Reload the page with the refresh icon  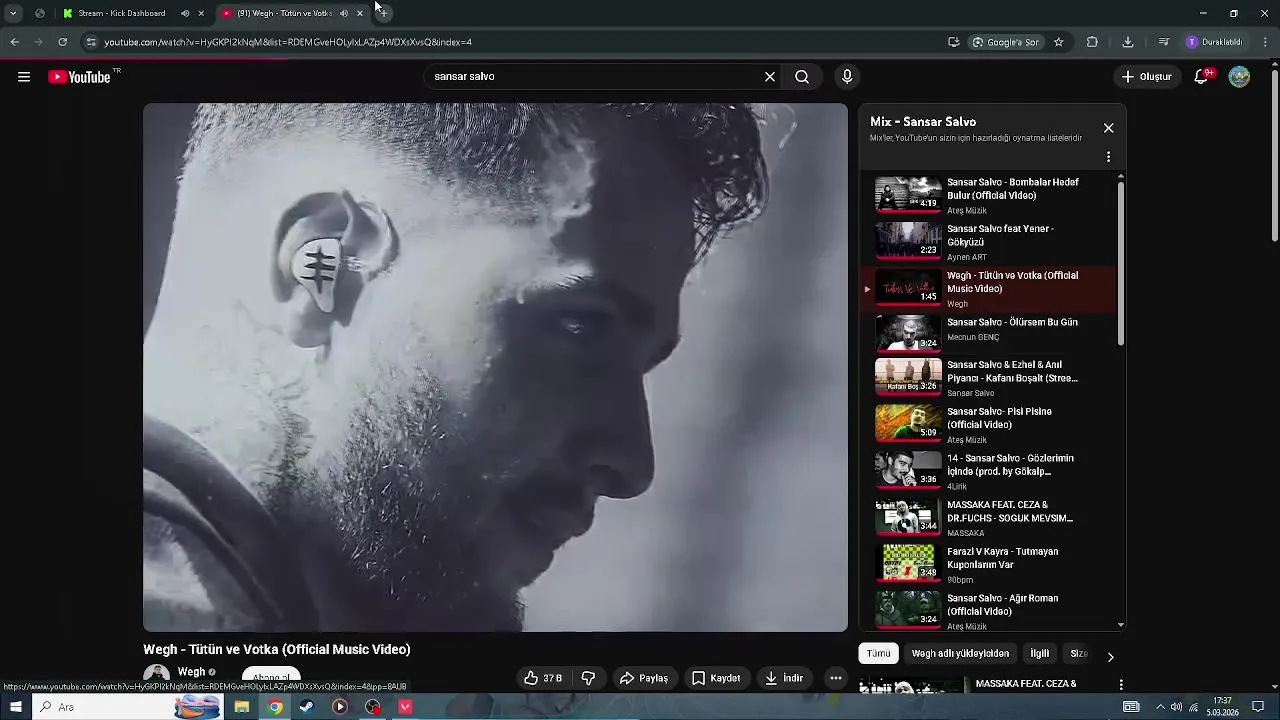[x=62, y=42]
